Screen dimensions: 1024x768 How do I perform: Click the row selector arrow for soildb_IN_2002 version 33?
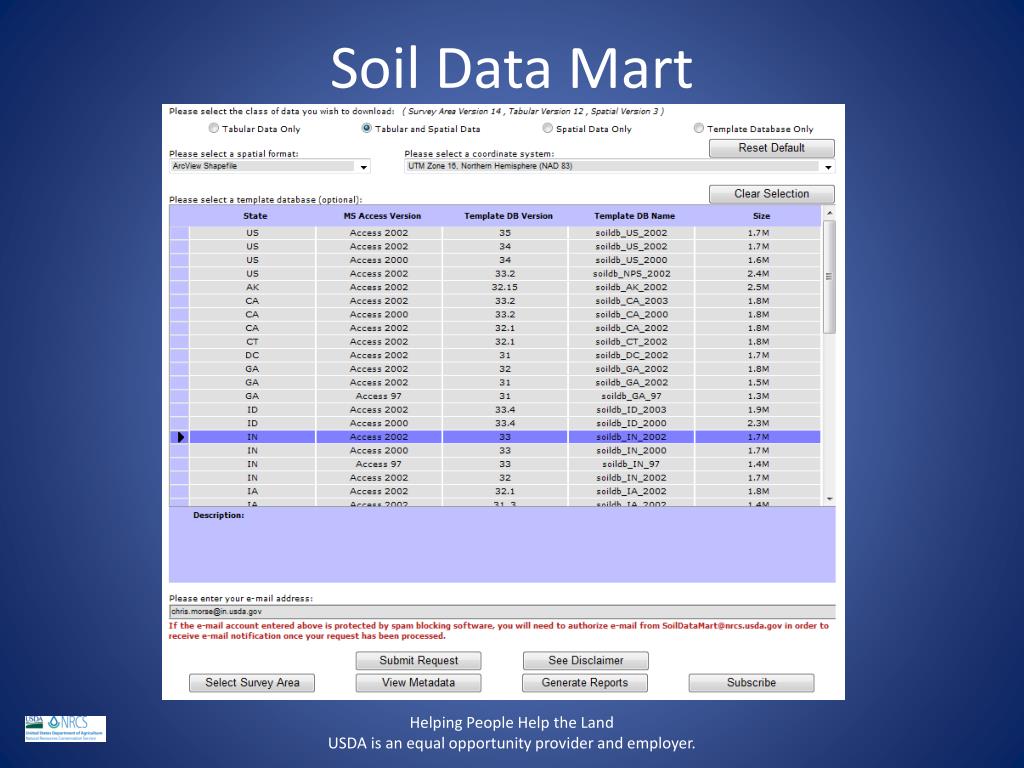click(180, 437)
